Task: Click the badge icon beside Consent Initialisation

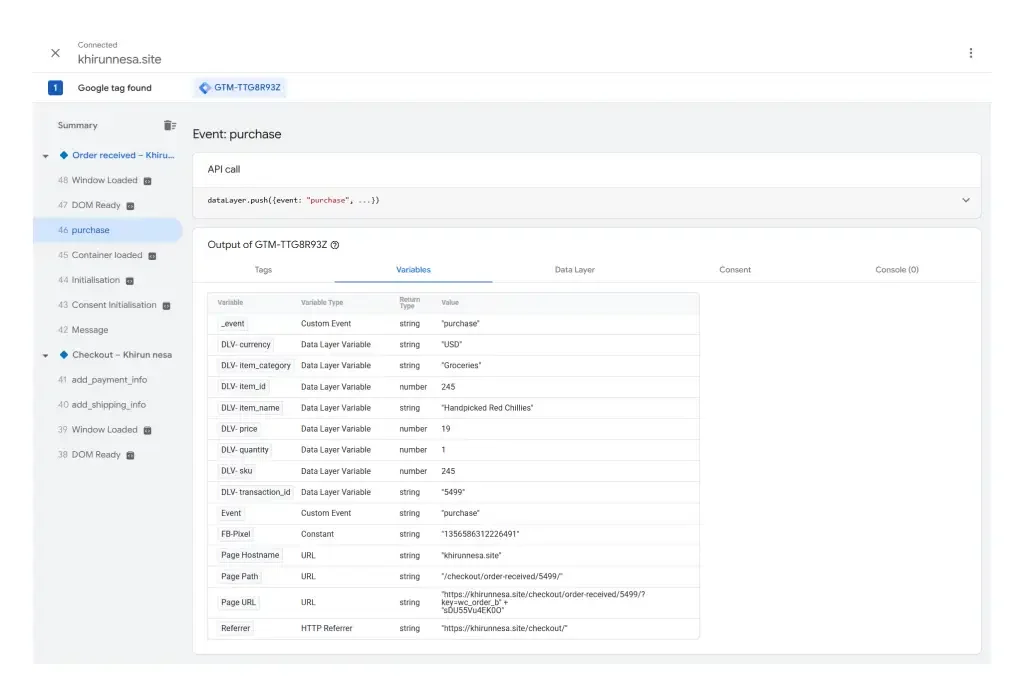Action: [x=166, y=306]
